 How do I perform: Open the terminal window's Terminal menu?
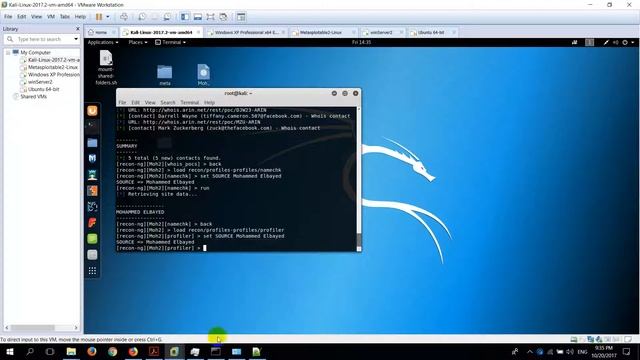(x=189, y=103)
